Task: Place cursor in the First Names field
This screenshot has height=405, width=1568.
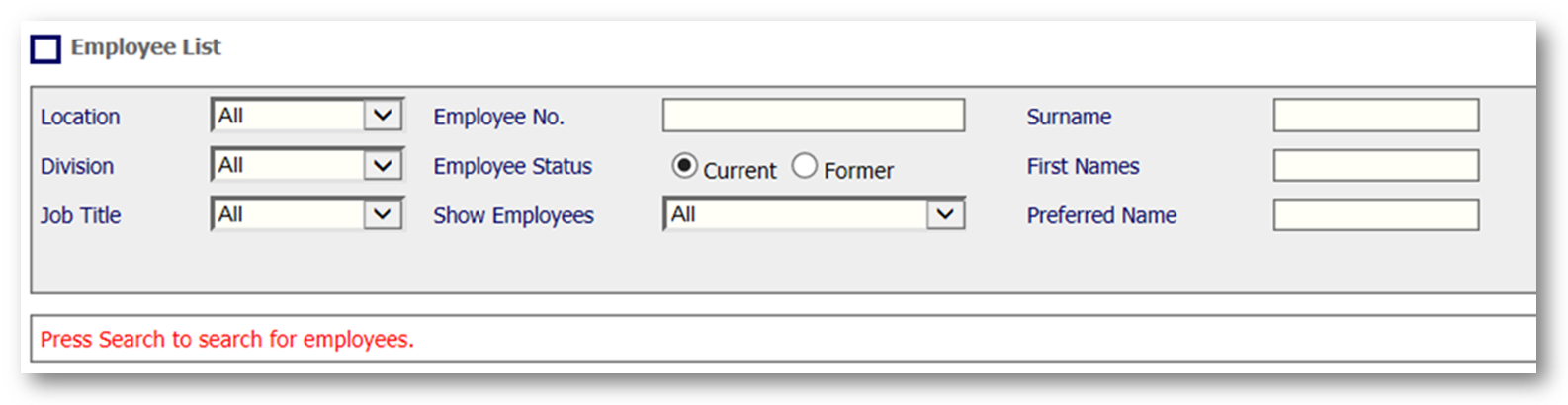Action: coord(1375,165)
